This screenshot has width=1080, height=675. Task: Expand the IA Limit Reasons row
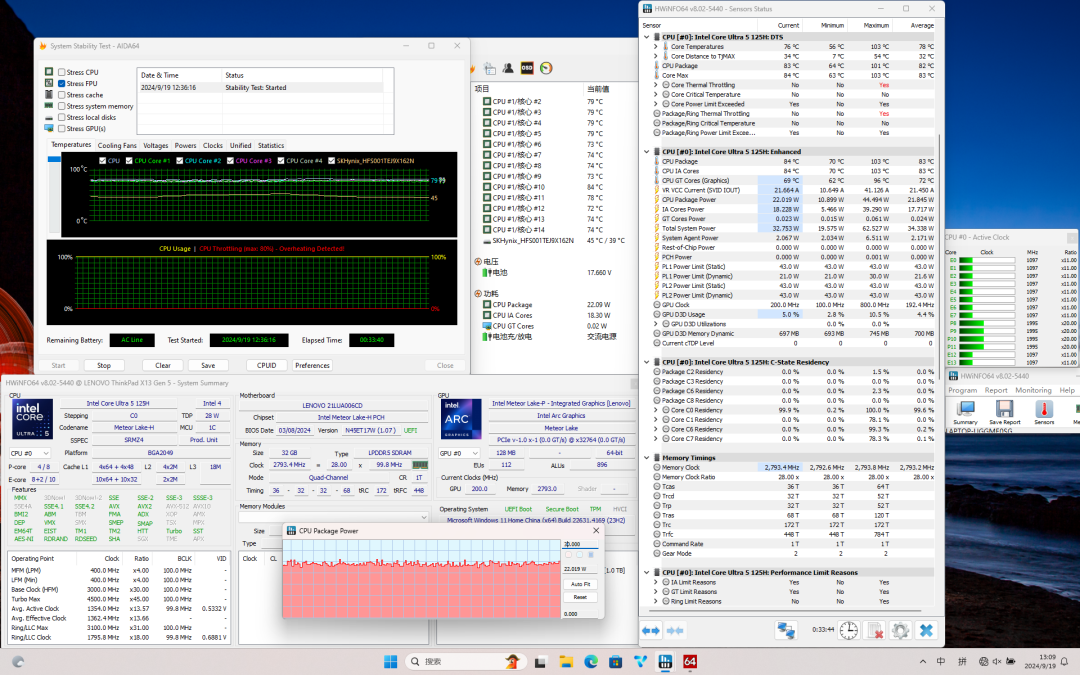(x=656, y=582)
